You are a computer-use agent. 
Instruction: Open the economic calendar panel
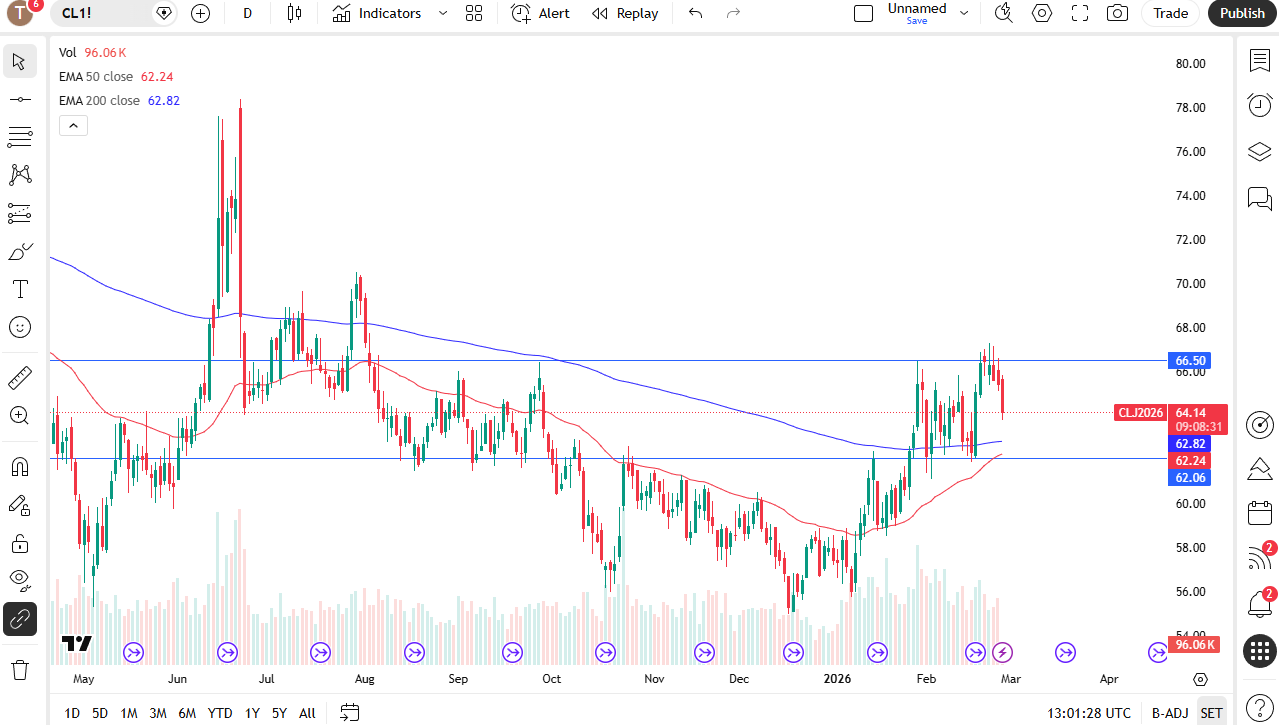click(1259, 514)
